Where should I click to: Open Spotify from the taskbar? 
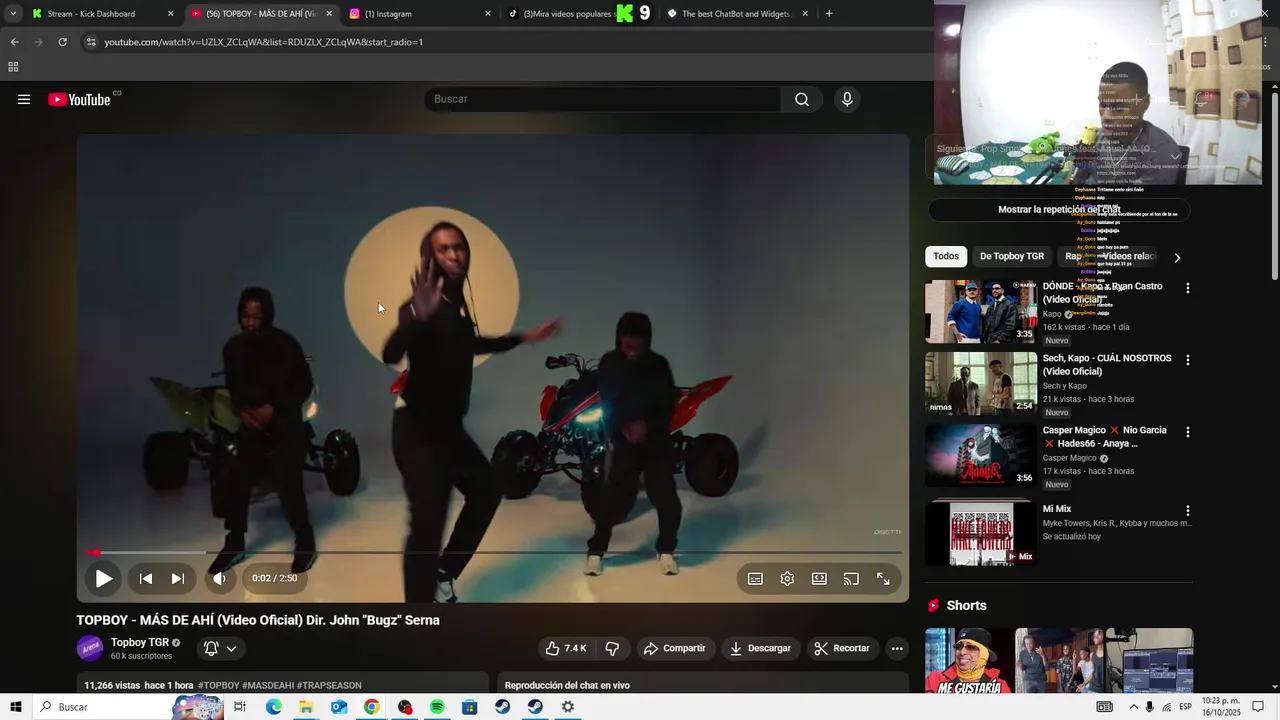click(x=437, y=707)
